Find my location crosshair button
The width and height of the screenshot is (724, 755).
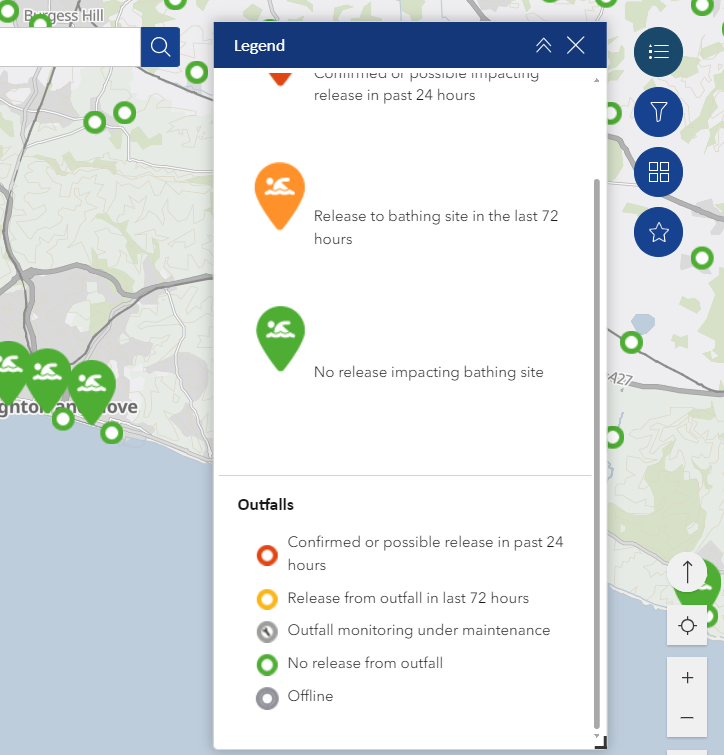coord(687,626)
